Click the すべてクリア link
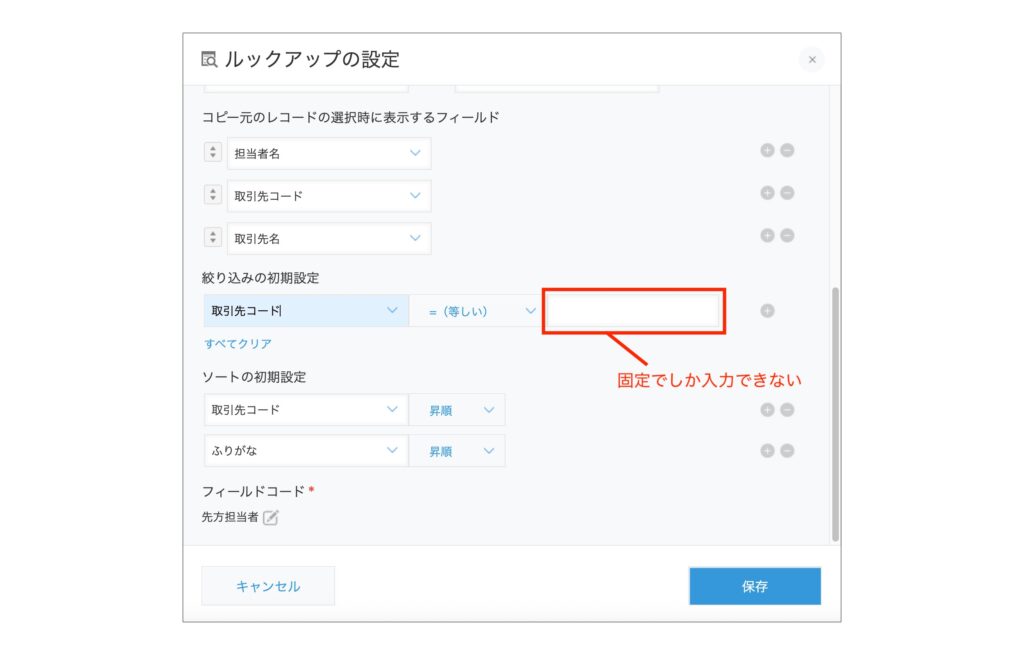1024x655 pixels. click(x=238, y=343)
